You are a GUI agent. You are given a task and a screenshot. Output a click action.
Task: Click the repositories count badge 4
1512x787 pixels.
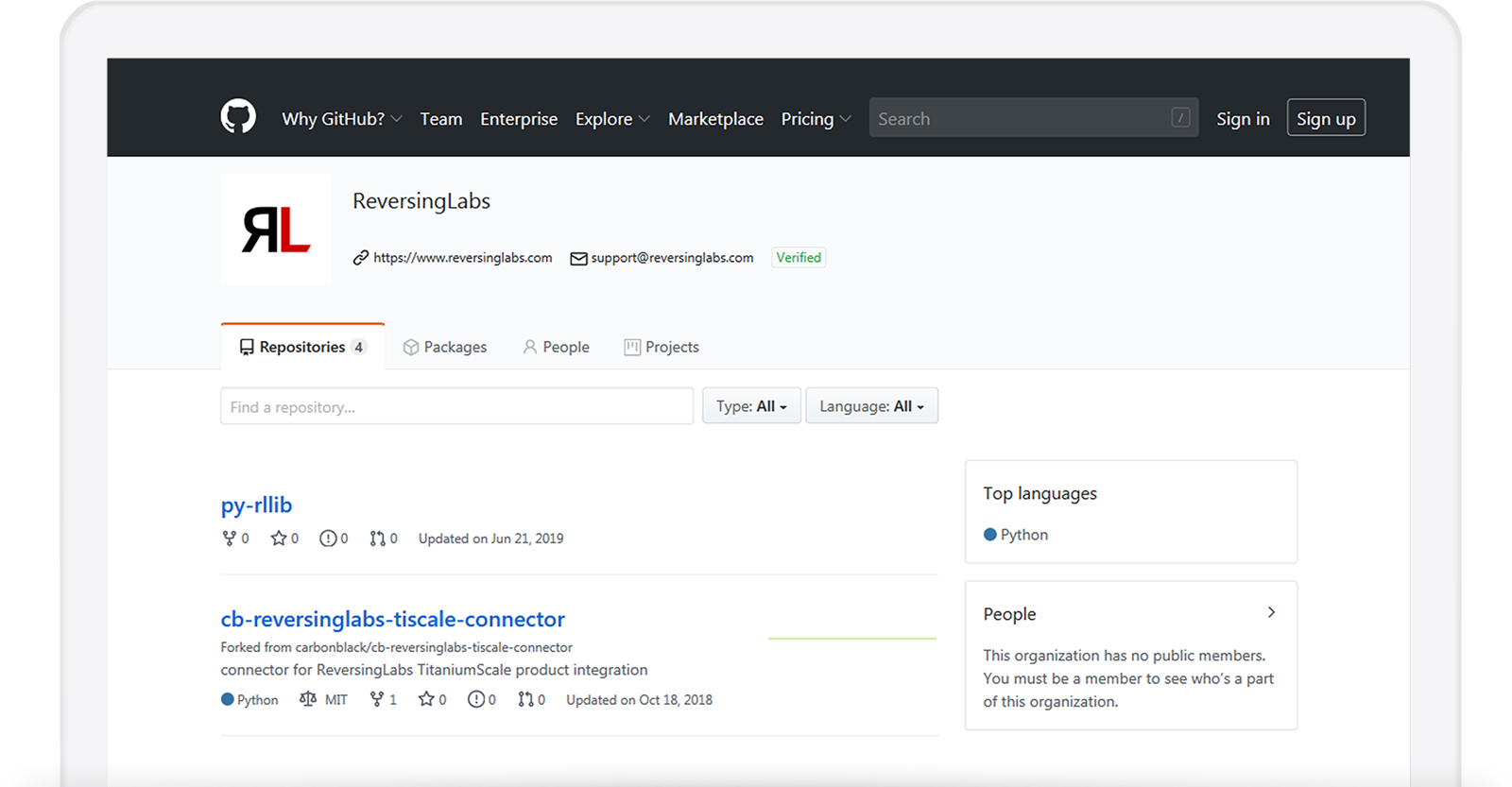[x=358, y=347]
